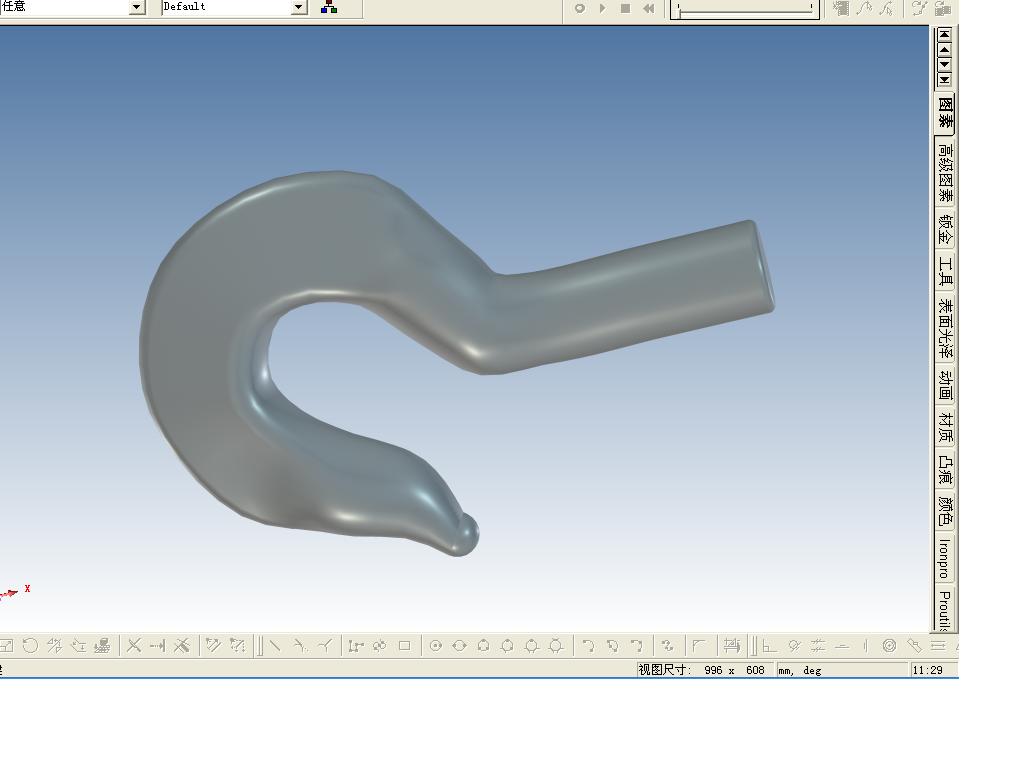Click the first path curve icon

pos(865,8)
